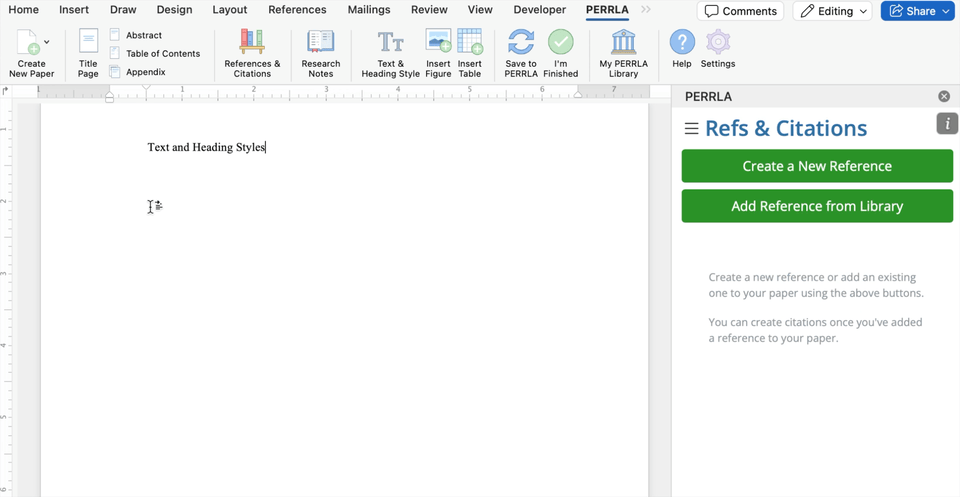Image resolution: width=960 pixels, height=497 pixels.
Task: Open the Comments pane
Action: (740, 11)
